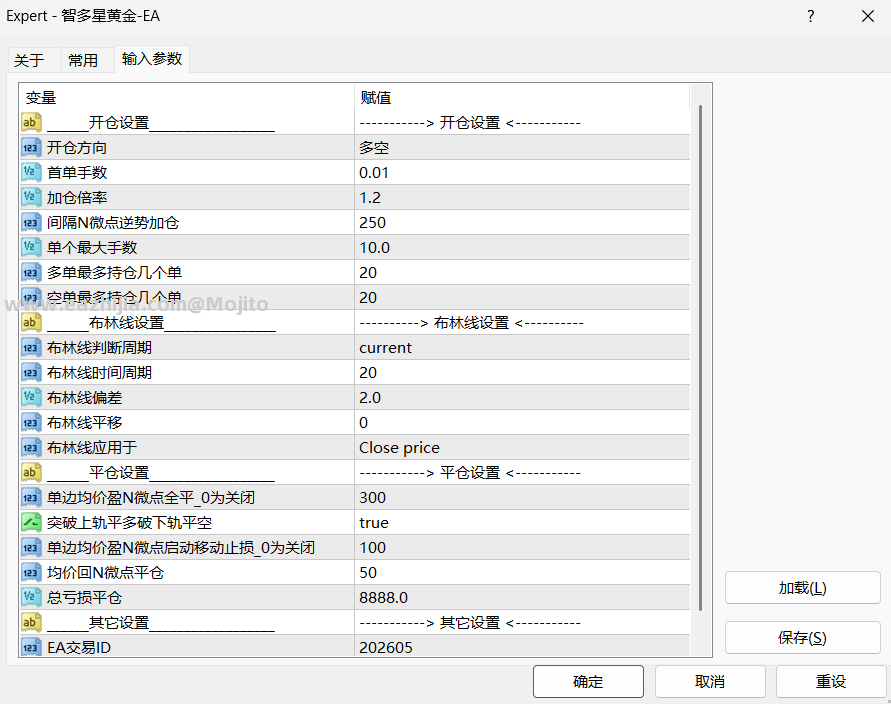The height and width of the screenshot is (704, 891).
Task: Click the string icon beside 开仓设置 row
Action: [x=31, y=123]
